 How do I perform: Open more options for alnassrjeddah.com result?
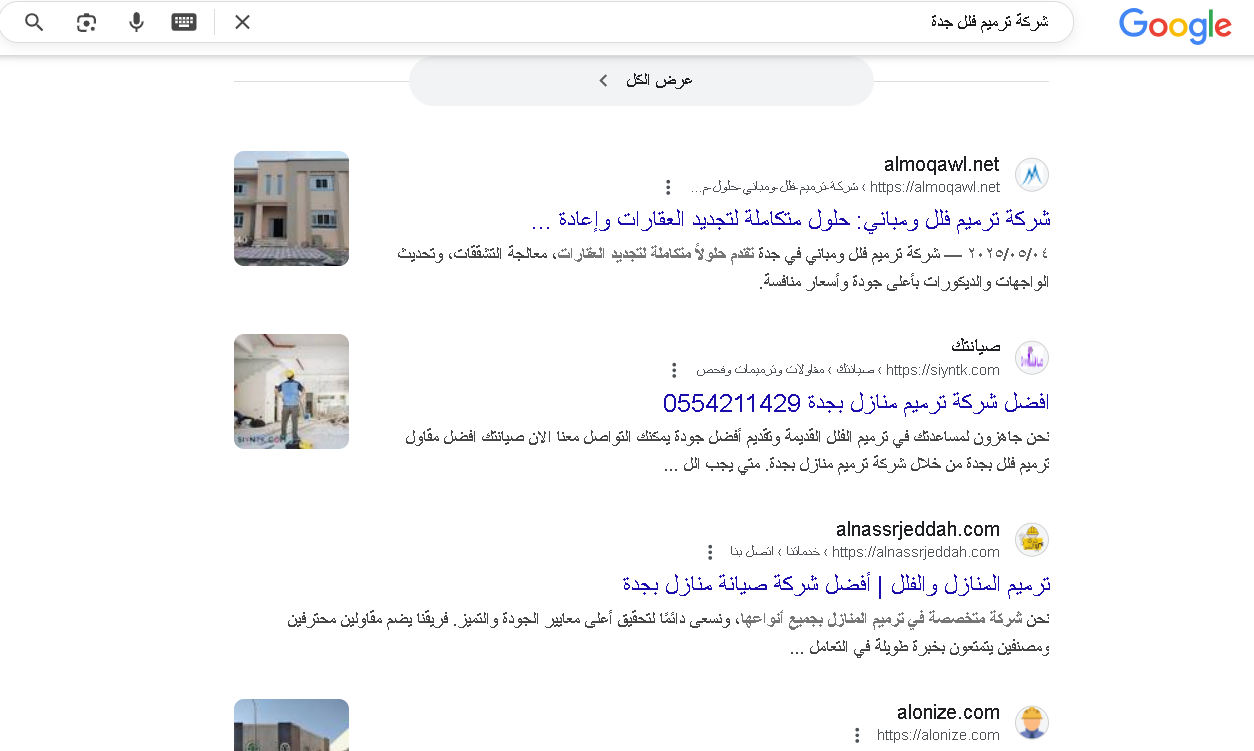pos(710,552)
